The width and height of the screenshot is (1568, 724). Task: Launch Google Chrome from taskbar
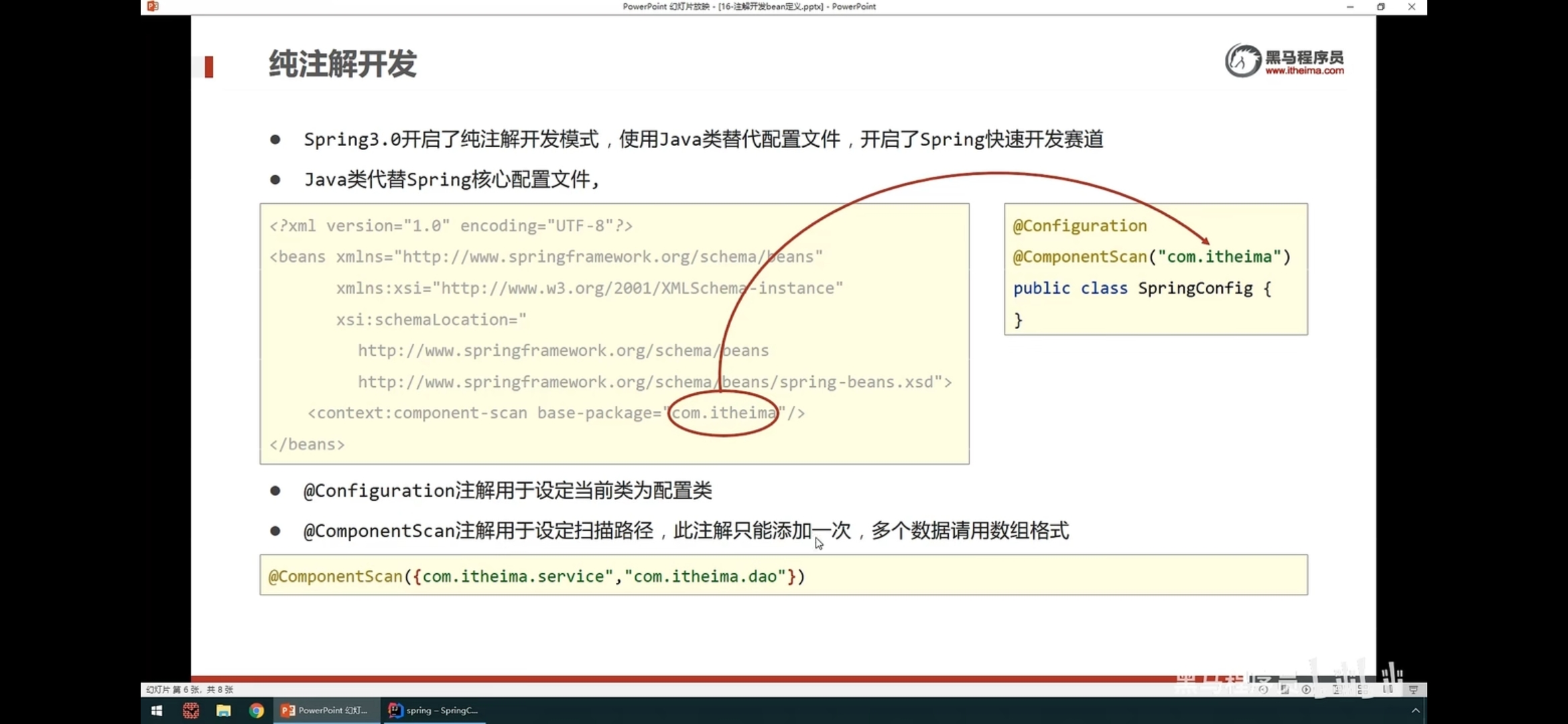[256, 711]
